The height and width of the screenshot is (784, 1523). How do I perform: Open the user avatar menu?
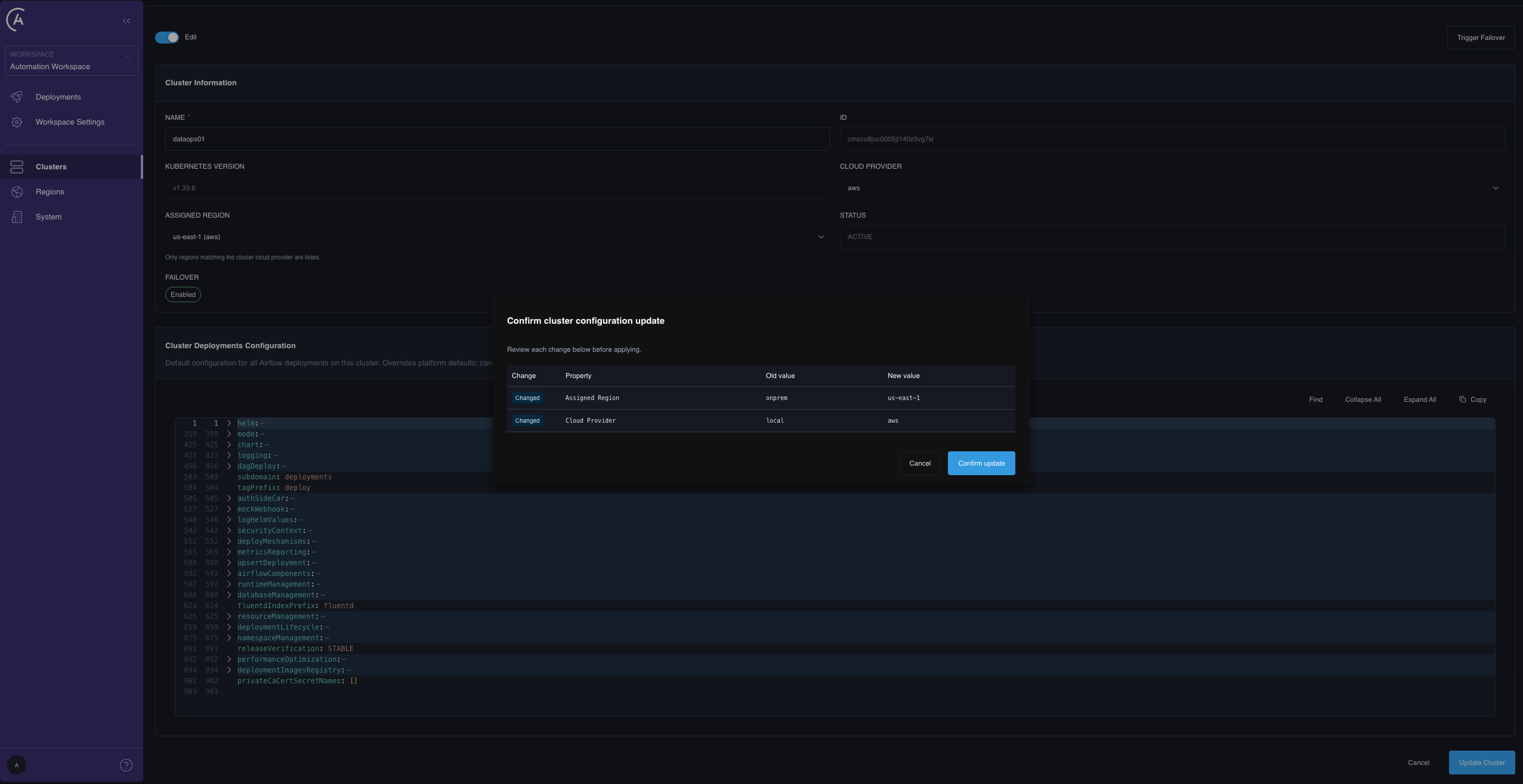[17, 765]
